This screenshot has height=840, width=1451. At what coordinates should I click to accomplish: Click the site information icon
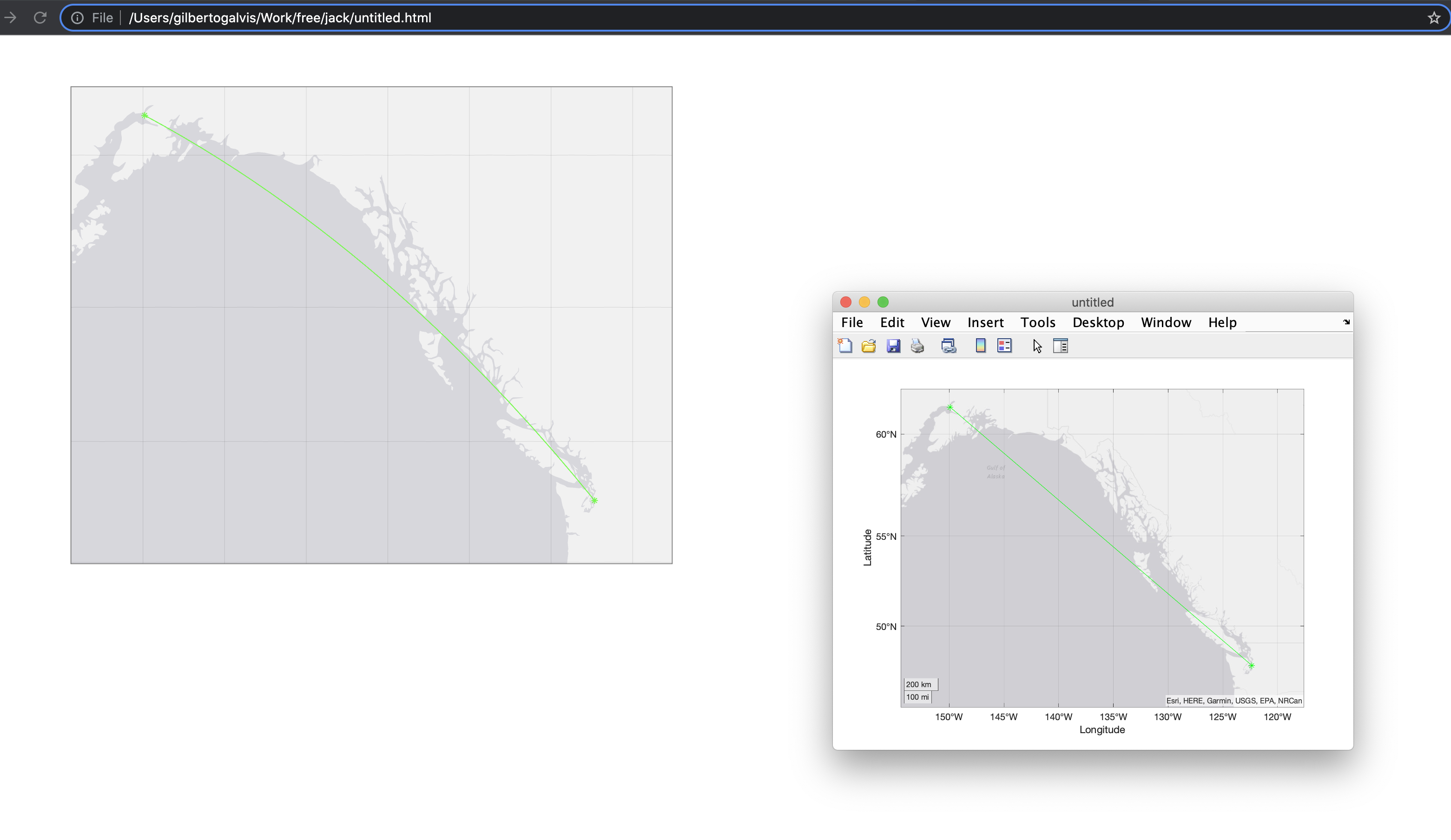pos(77,18)
